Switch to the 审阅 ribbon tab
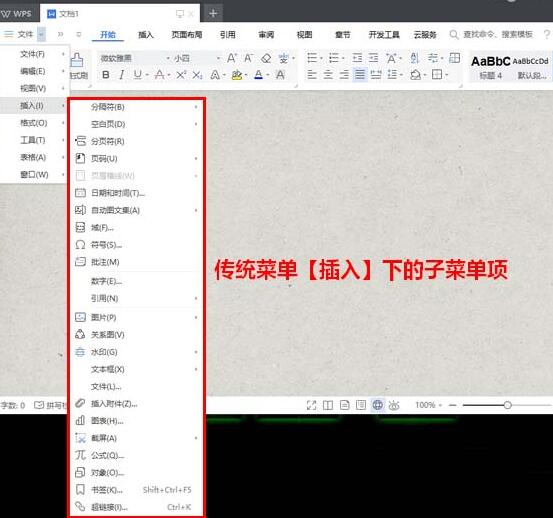The width and height of the screenshot is (553, 518). [266, 35]
